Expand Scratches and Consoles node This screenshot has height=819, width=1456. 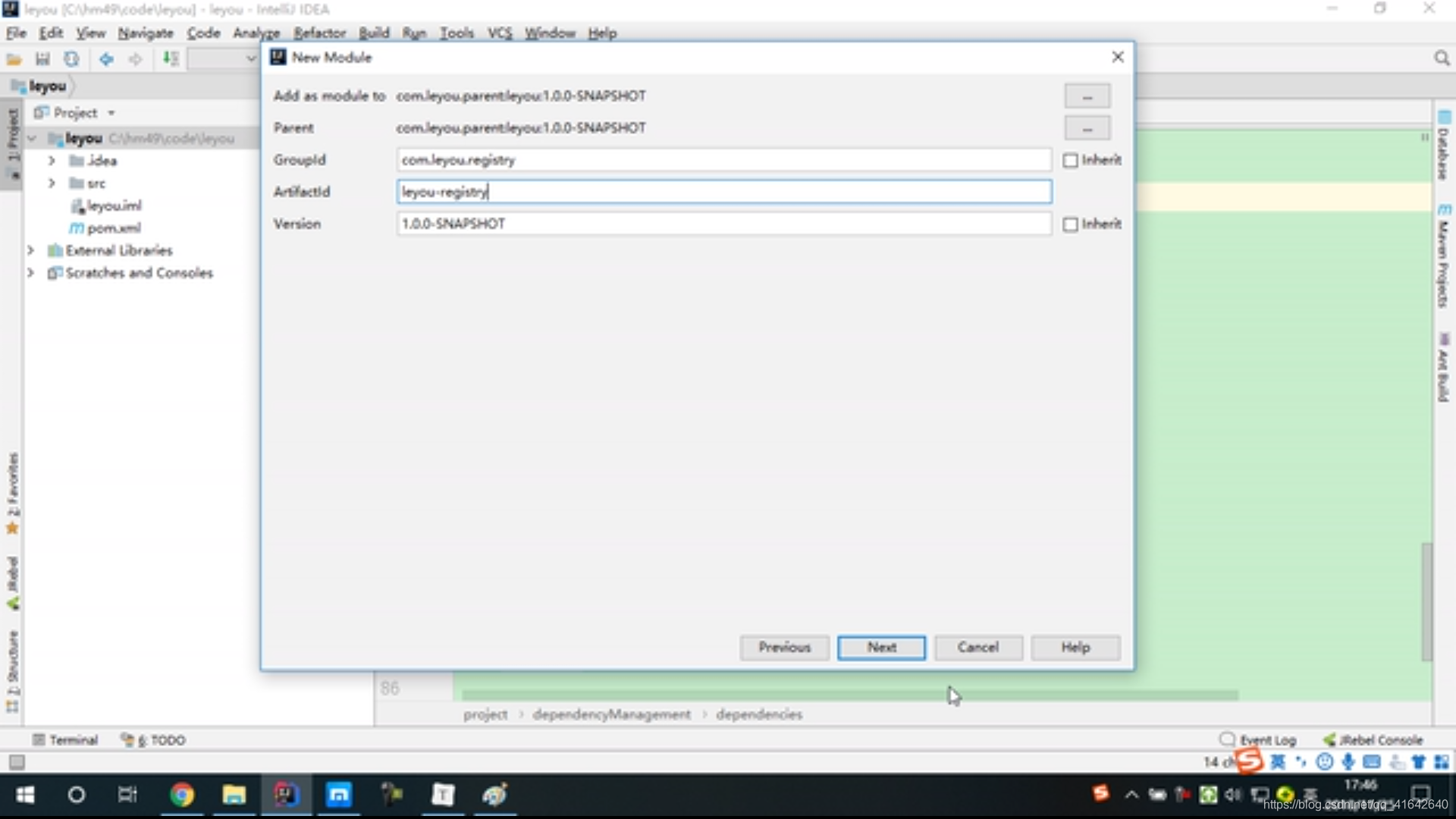point(30,273)
